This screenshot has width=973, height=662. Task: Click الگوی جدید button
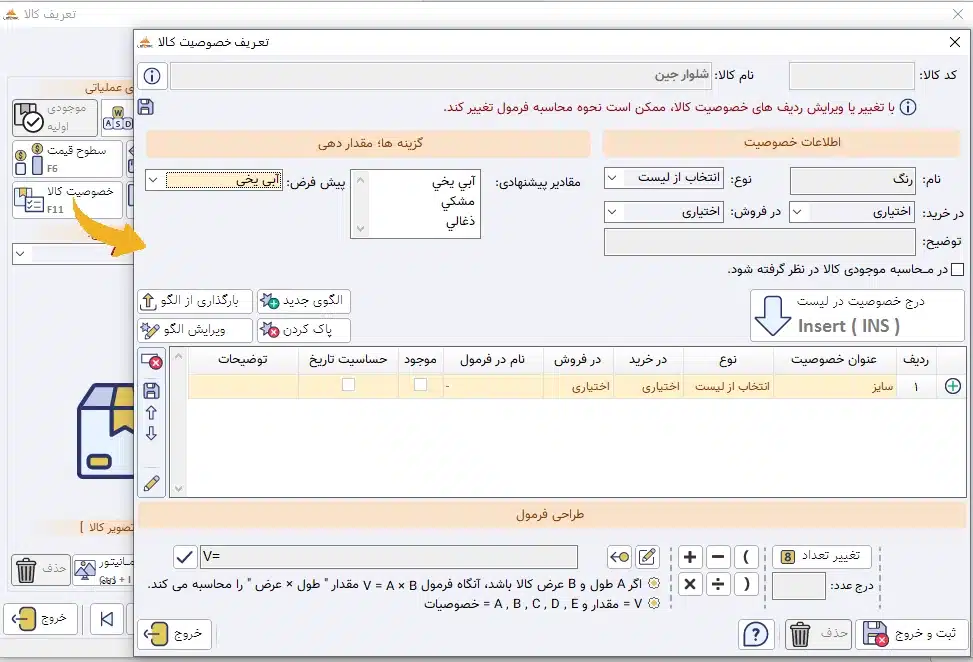coord(304,301)
